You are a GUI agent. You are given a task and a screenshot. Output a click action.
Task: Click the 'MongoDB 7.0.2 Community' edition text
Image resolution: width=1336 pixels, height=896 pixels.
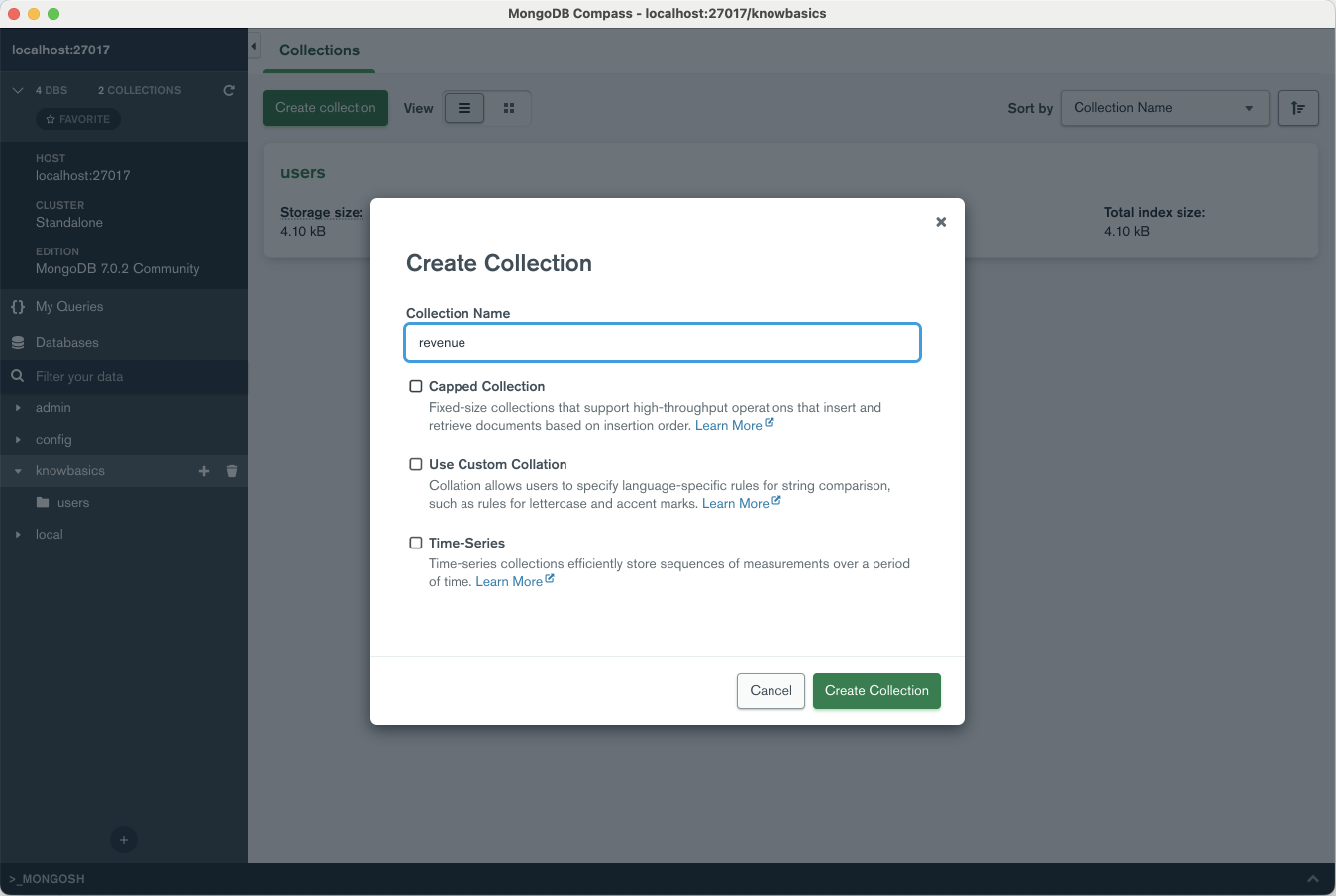[x=118, y=269]
